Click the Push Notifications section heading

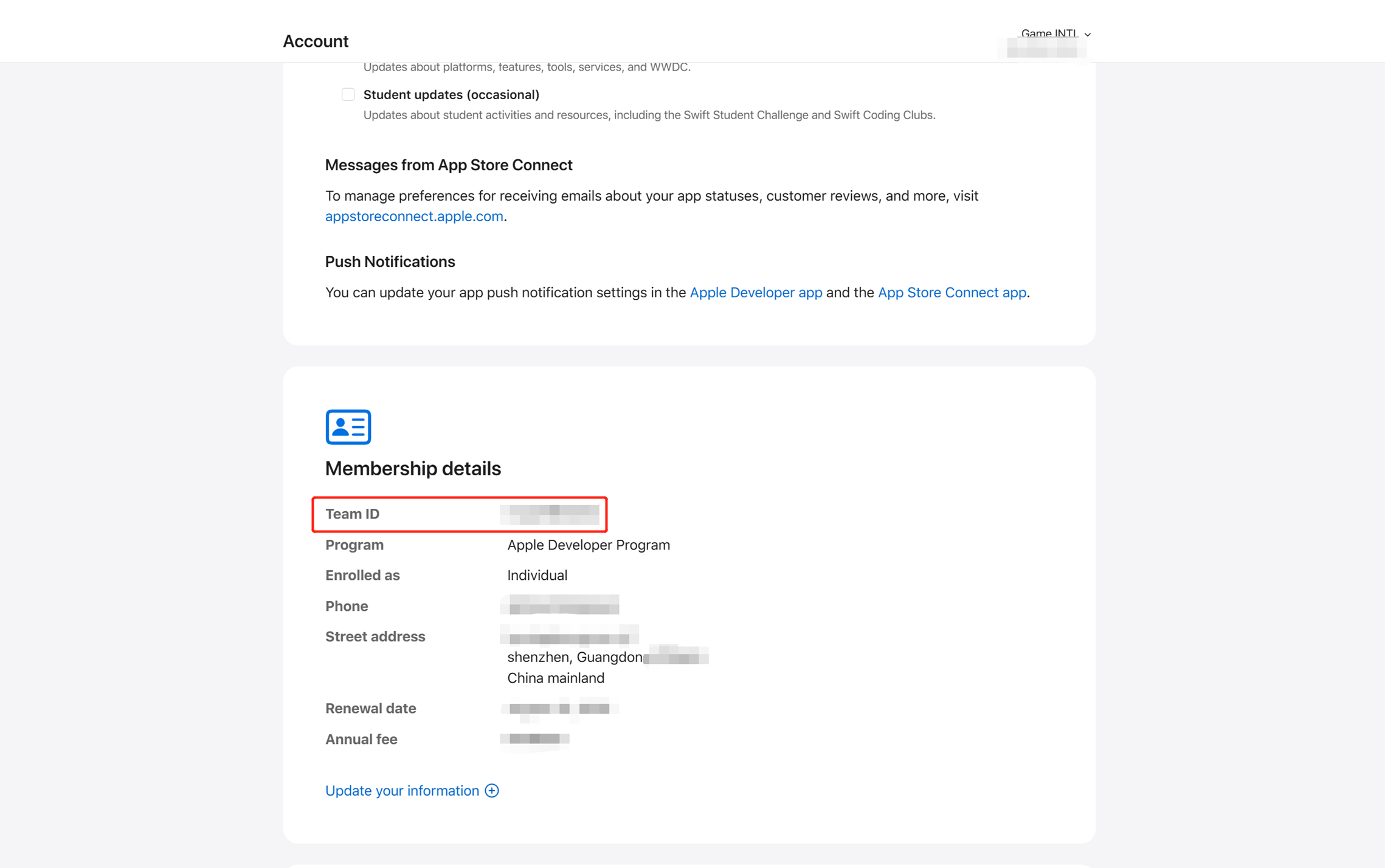tap(390, 261)
